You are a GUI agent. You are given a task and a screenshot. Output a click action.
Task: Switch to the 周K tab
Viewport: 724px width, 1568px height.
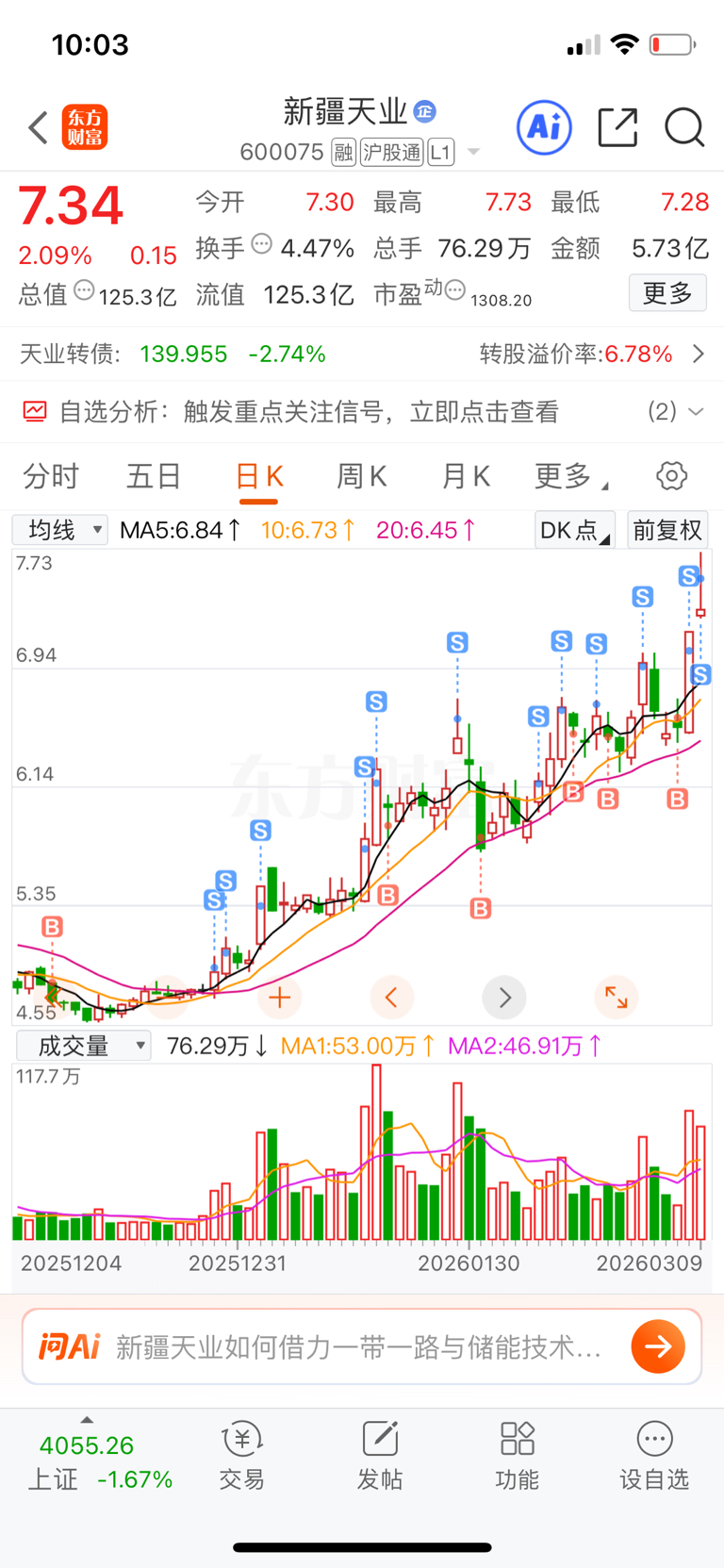(x=362, y=476)
